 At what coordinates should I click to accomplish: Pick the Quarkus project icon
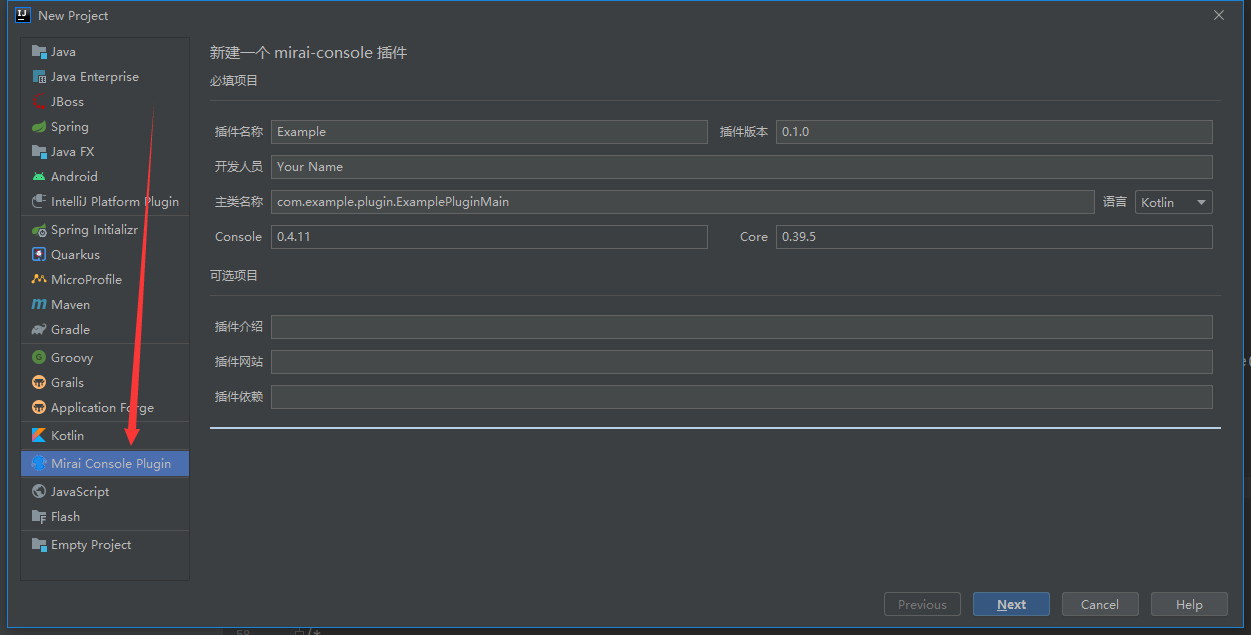click(x=39, y=255)
